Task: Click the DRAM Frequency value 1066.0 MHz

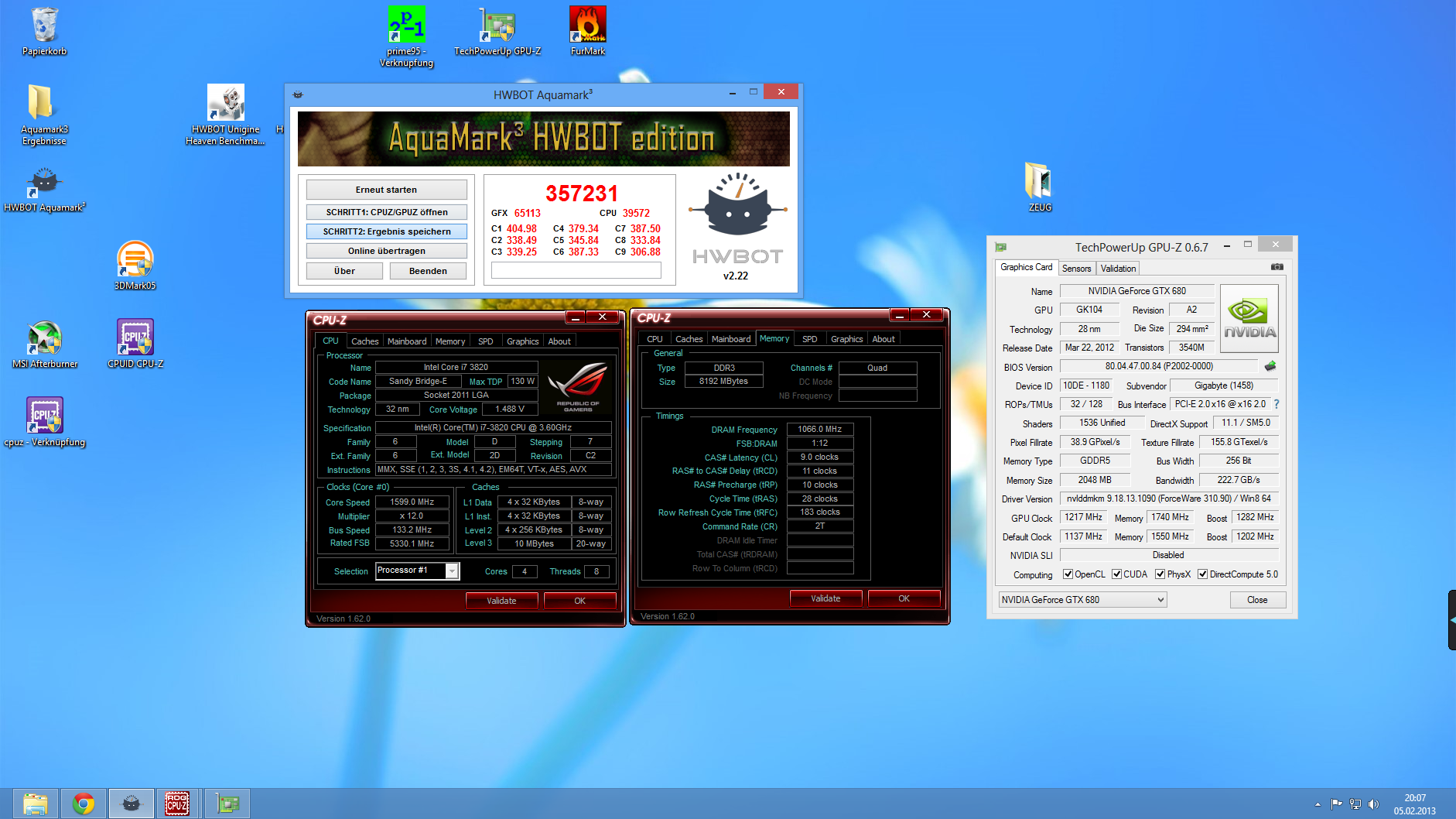Action: tap(820, 429)
